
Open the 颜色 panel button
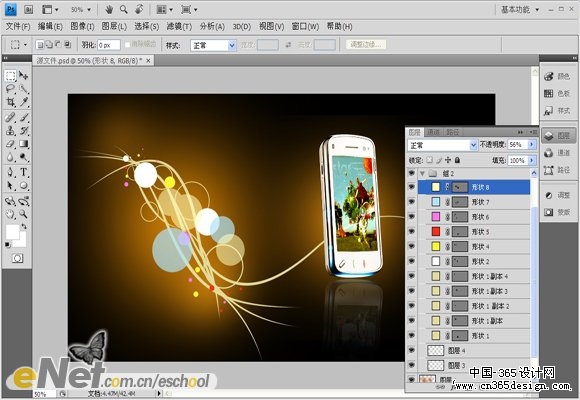(x=557, y=76)
